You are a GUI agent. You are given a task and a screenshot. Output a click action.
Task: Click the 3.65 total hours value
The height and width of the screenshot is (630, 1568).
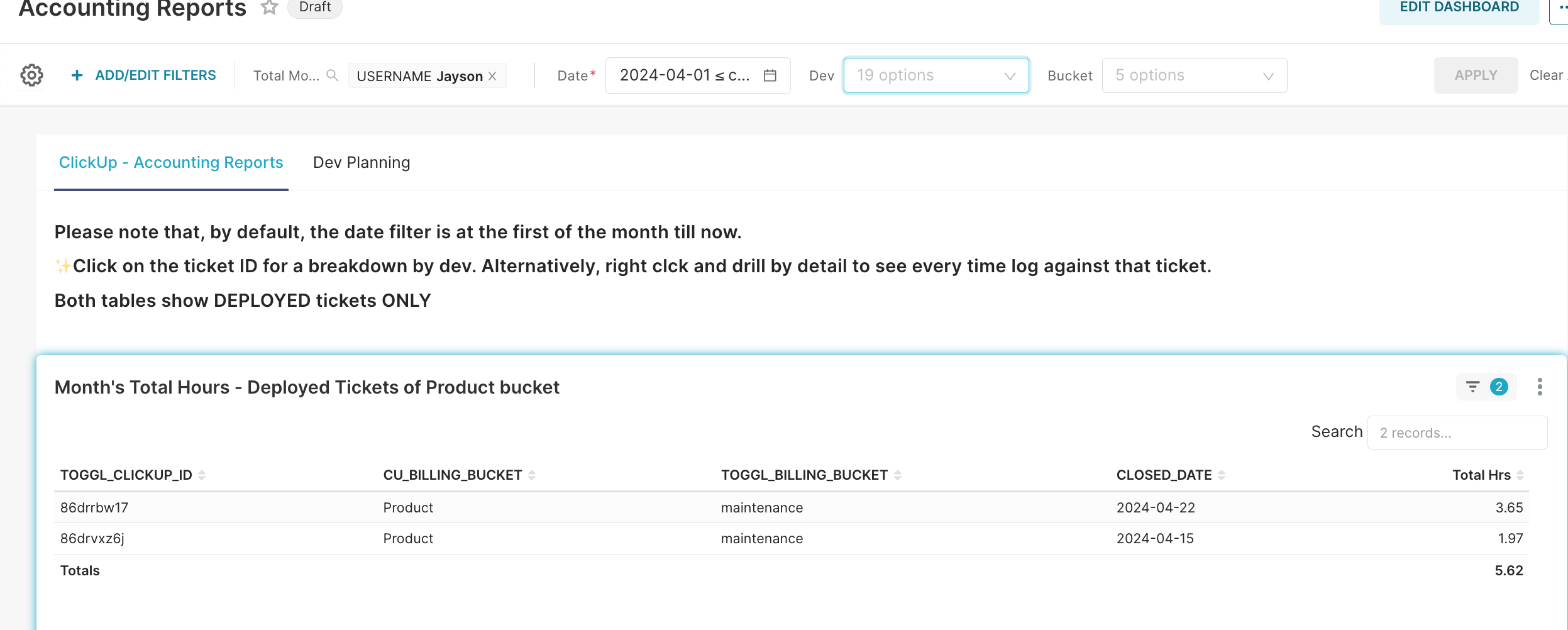click(x=1509, y=507)
